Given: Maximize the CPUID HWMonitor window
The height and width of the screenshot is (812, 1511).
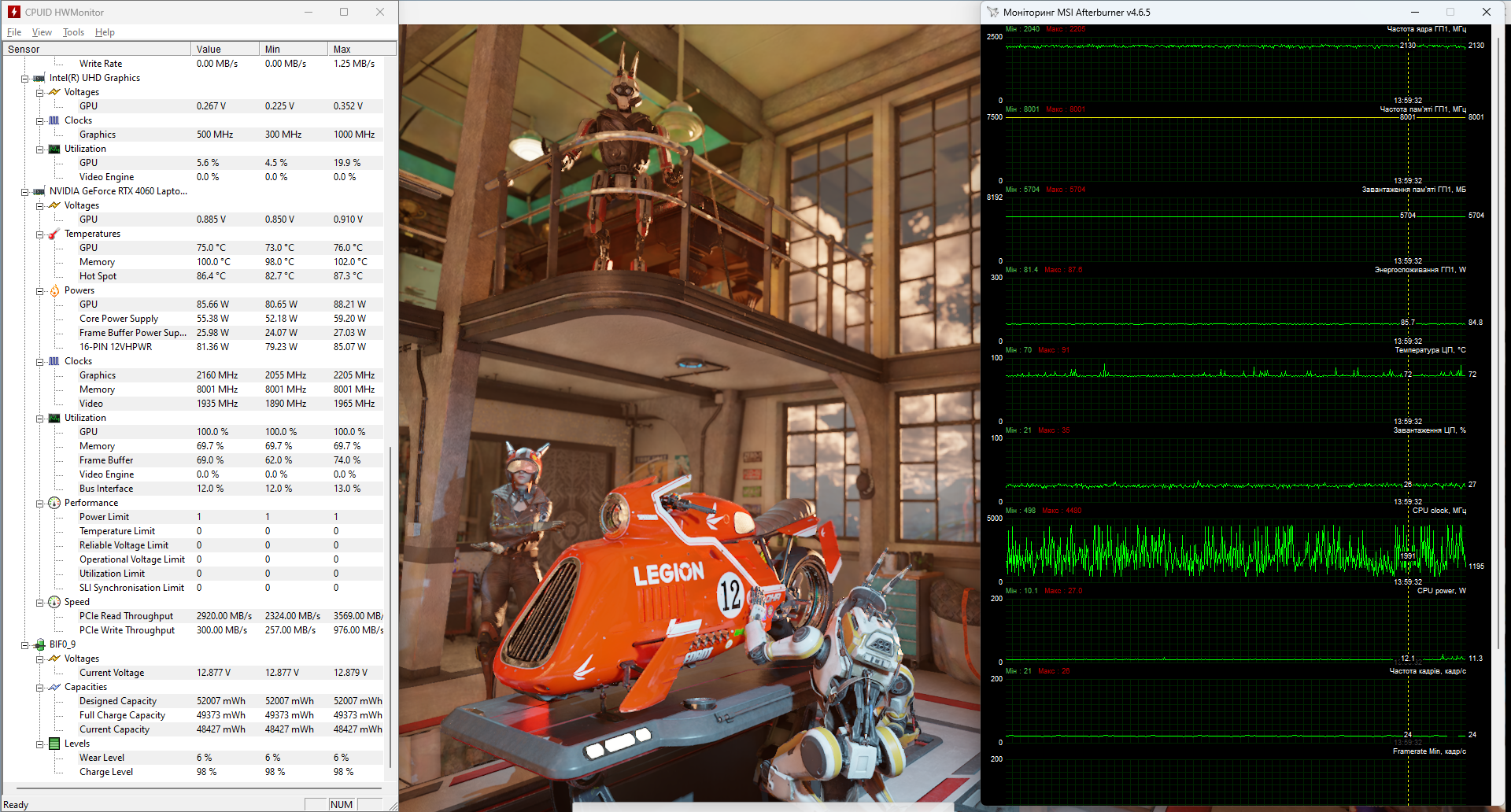Looking at the screenshot, I should (344, 12).
